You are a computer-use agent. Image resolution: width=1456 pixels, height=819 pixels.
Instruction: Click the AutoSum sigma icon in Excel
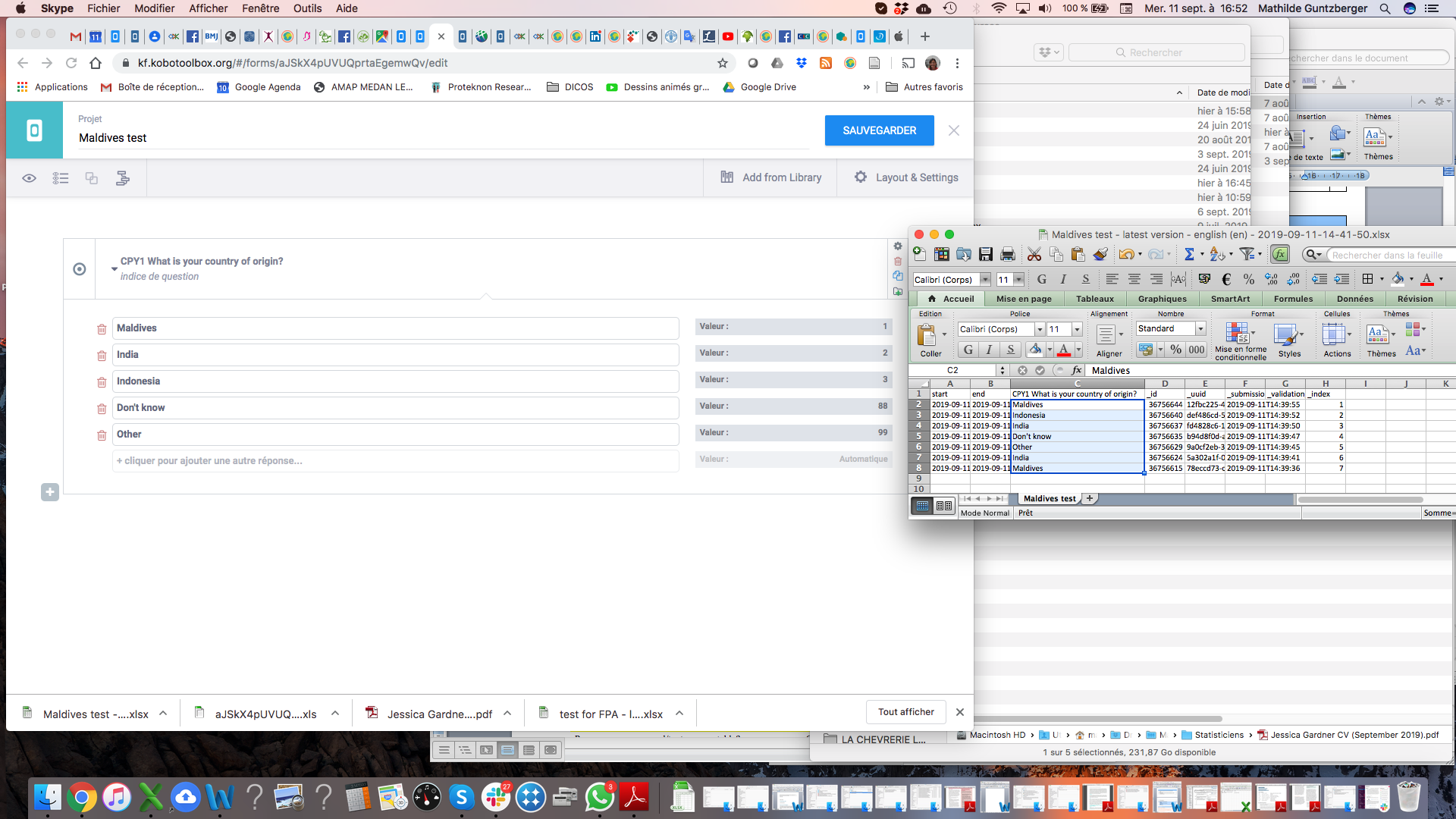pyautogui.click(x=1191, y=255)
